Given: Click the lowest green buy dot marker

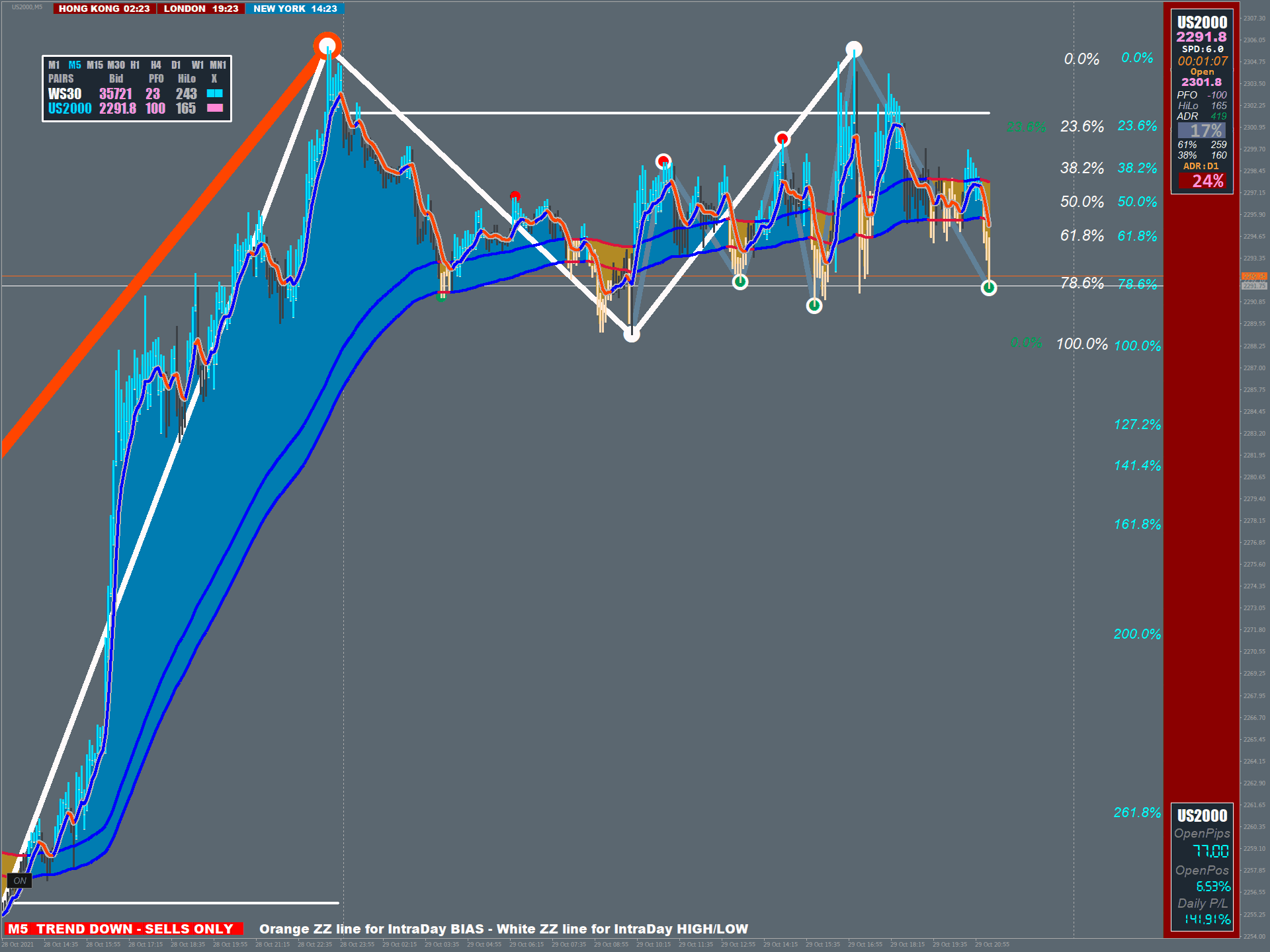Looking at the screenshot, I should pyautogui.click(x=814, y=305).
